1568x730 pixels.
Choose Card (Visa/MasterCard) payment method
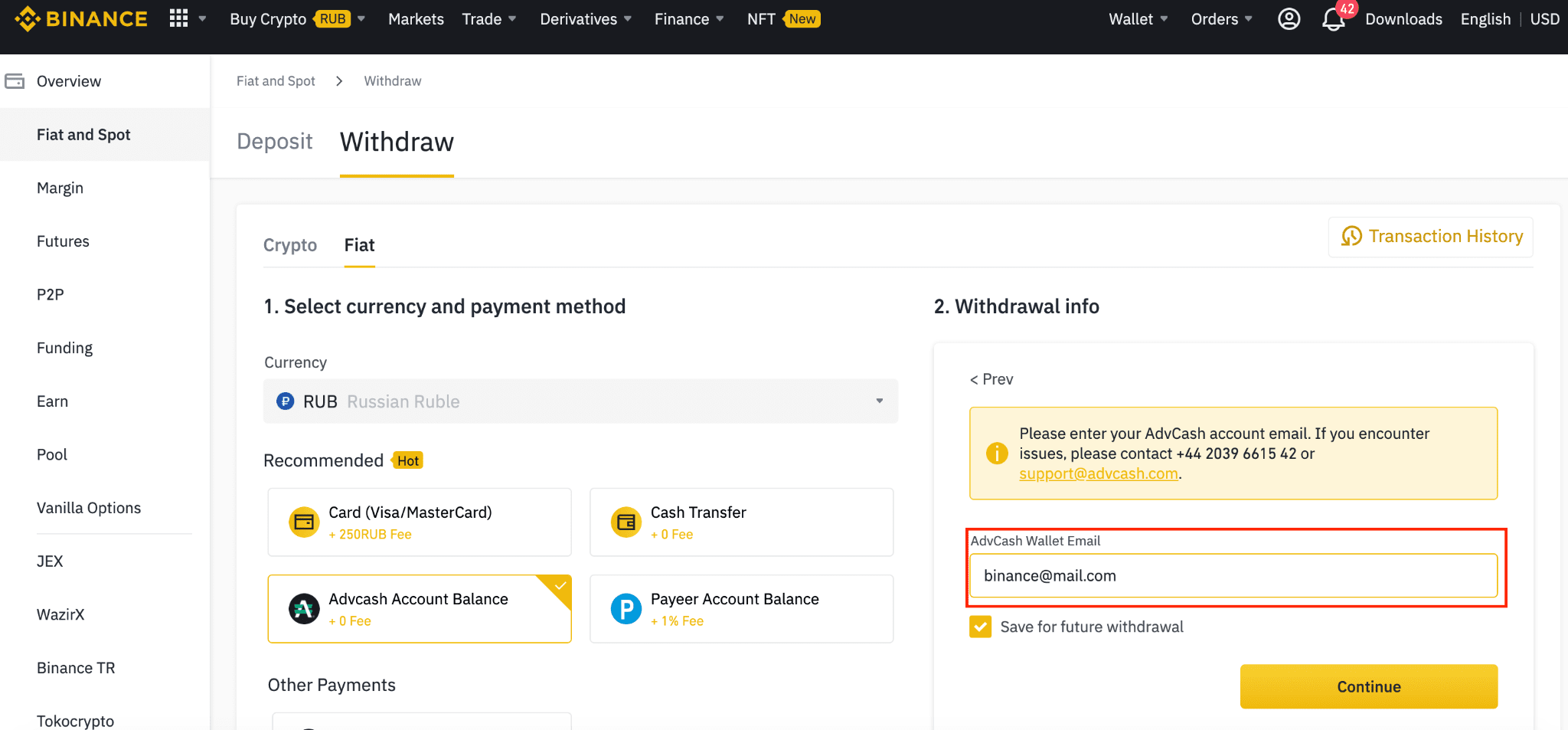(420, 522)
